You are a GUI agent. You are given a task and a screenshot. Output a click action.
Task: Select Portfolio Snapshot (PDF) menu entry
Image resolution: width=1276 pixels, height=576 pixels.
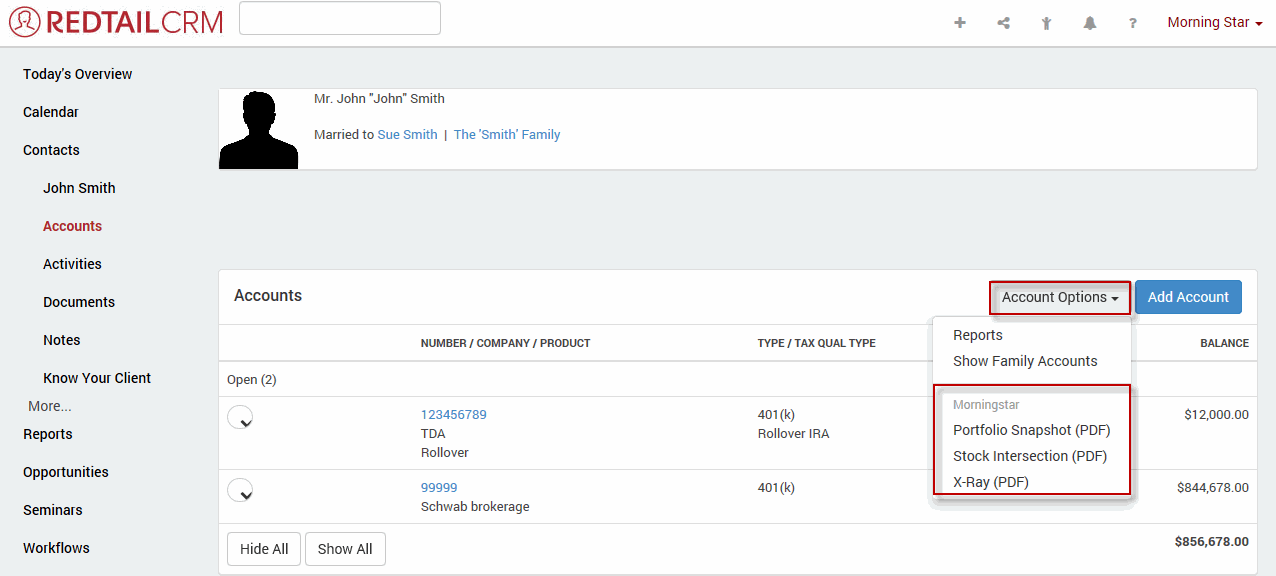tap(1031, 430)
